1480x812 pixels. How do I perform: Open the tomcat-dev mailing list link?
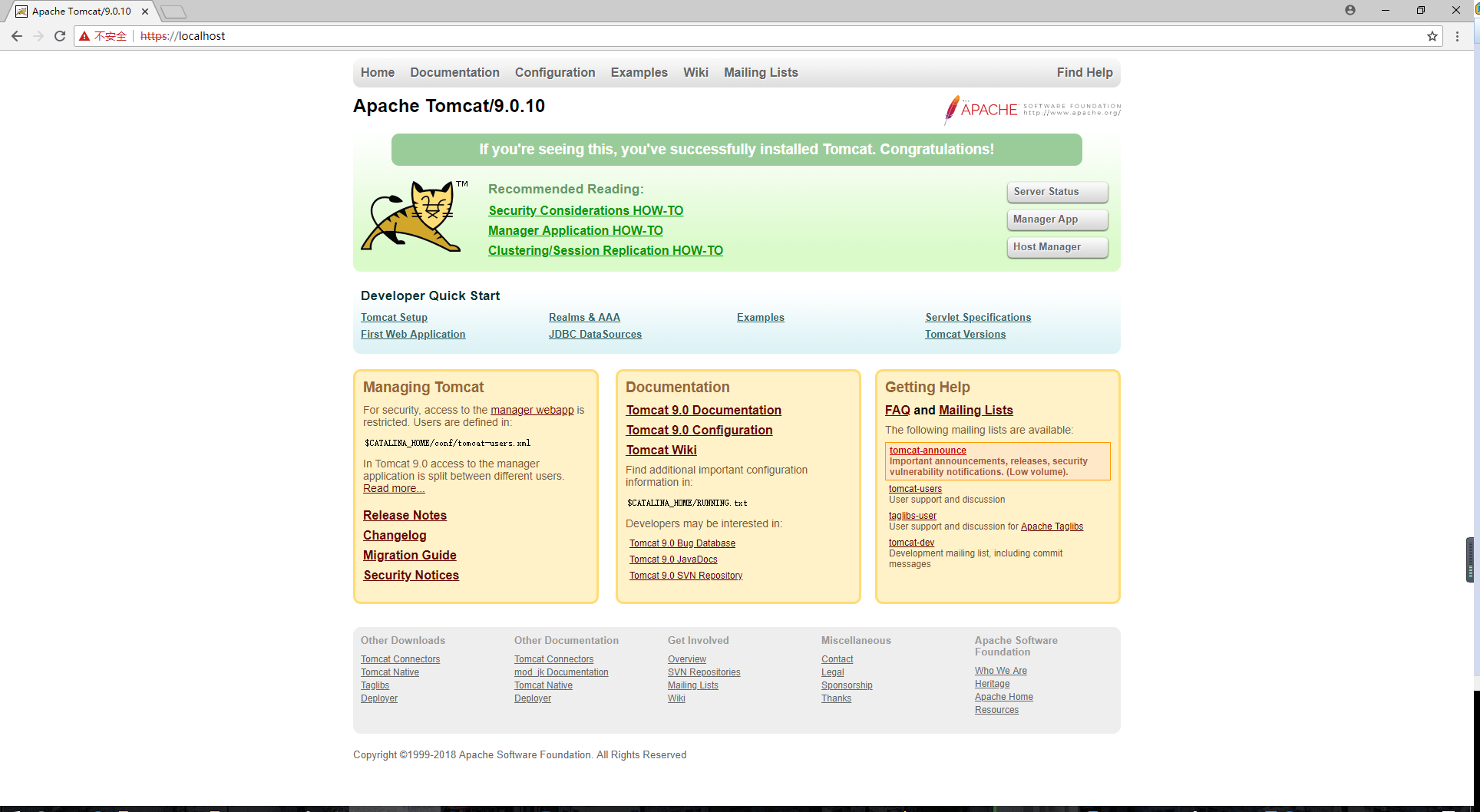[911, 543]
